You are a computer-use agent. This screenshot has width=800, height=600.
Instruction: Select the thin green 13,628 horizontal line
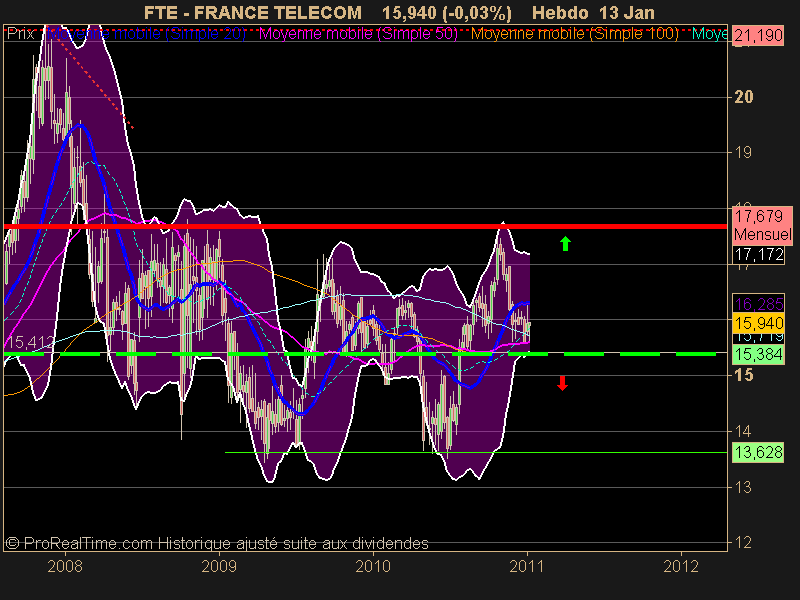[x=476, y=452]
